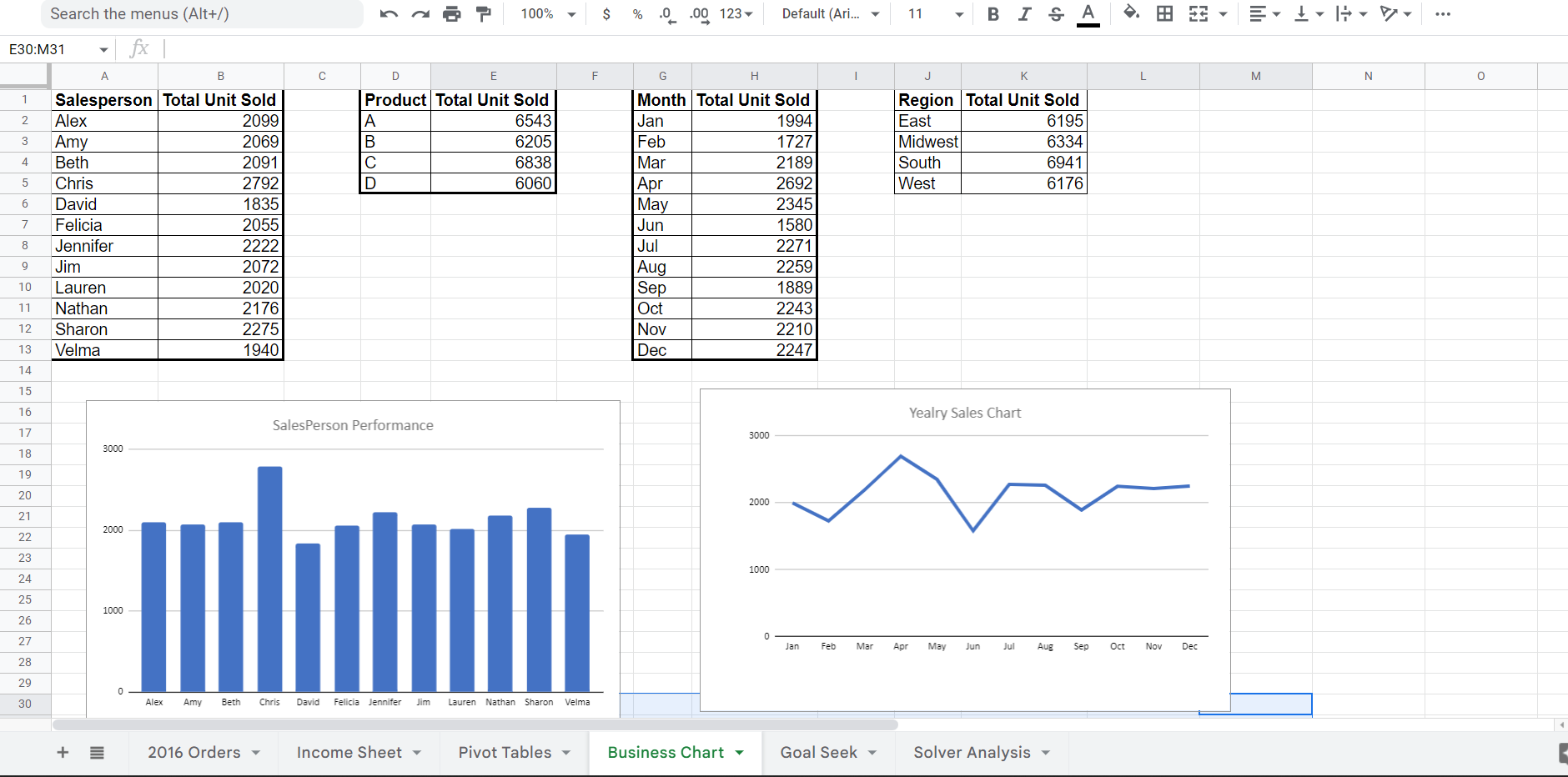This screenshot has width=1568, height=777.
Task: Open more number formats menu
Action: tap(736, 14)
